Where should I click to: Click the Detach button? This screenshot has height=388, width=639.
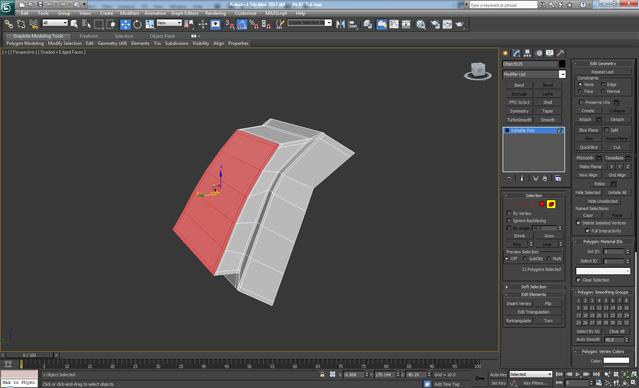coord(617,119)
